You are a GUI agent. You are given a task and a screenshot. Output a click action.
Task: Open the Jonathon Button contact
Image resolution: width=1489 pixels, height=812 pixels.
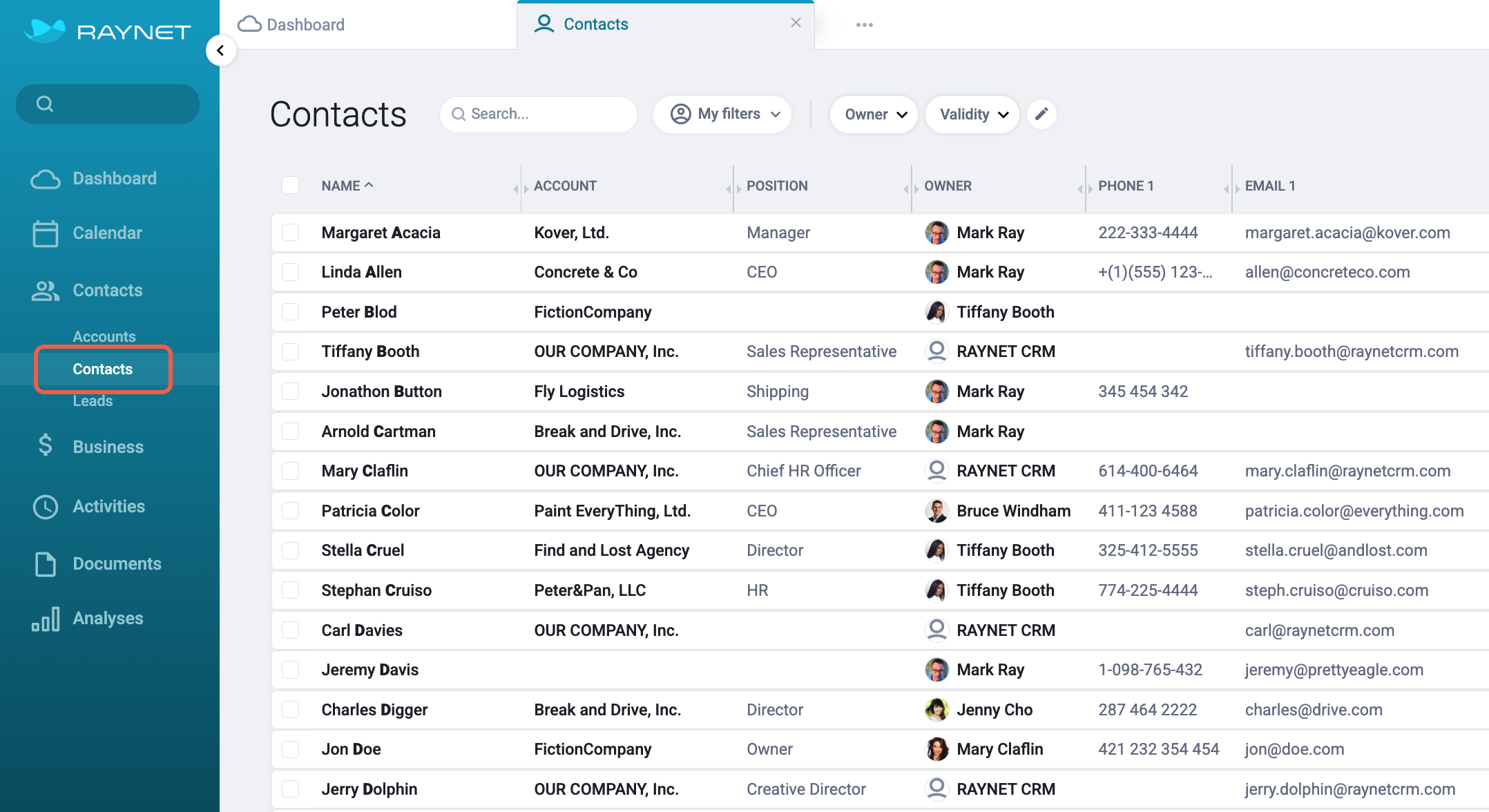381,391
